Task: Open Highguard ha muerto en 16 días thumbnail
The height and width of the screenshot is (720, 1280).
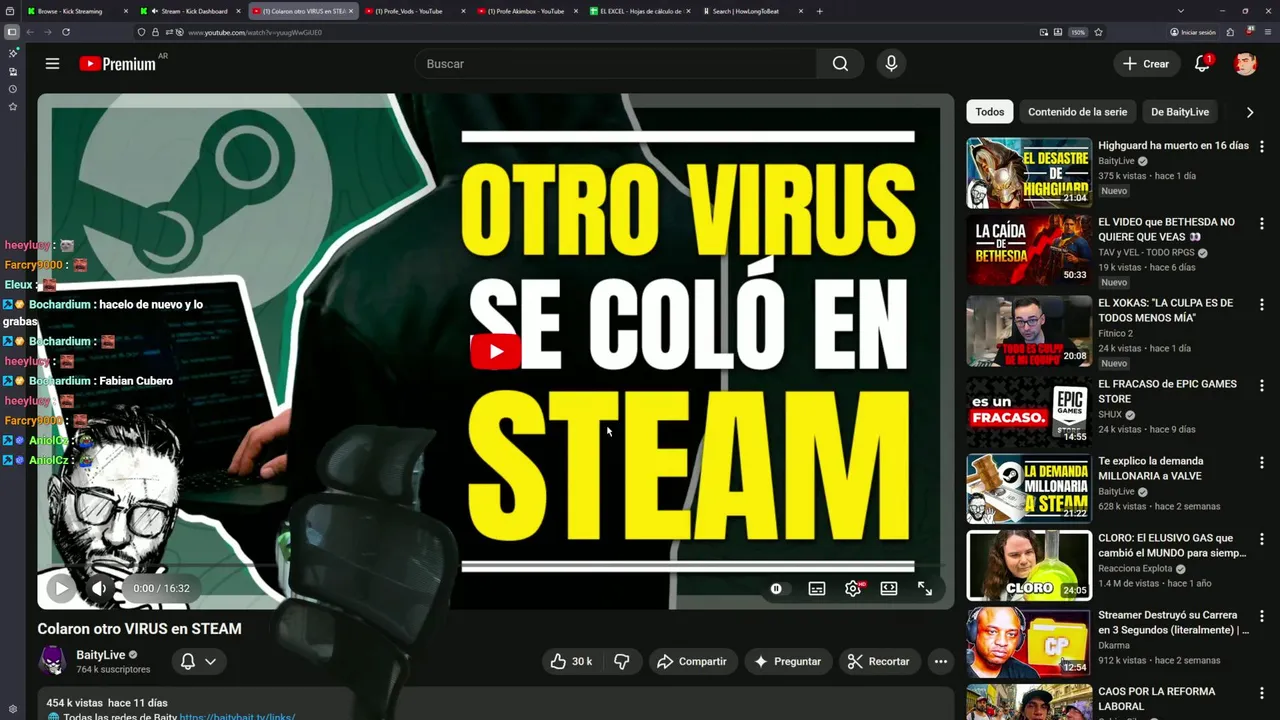Action: pos(1029,173)
